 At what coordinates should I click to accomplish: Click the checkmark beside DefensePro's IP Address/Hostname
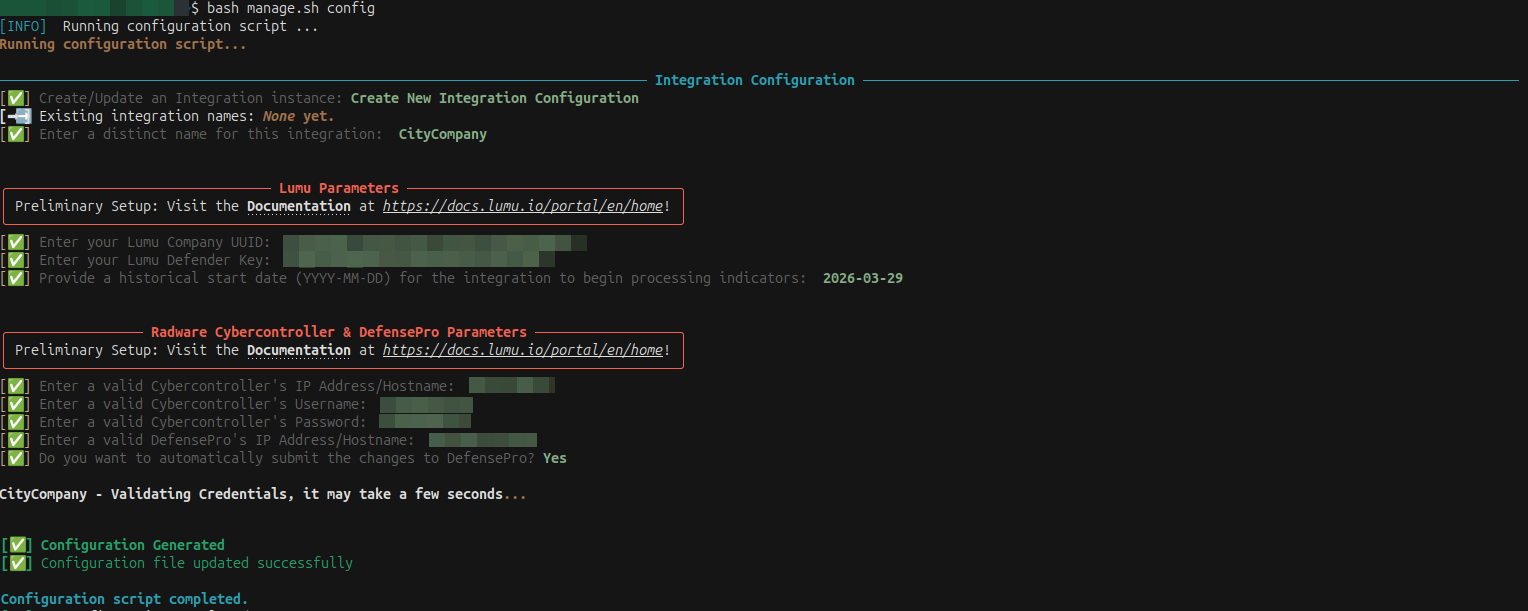click(17, 440)
